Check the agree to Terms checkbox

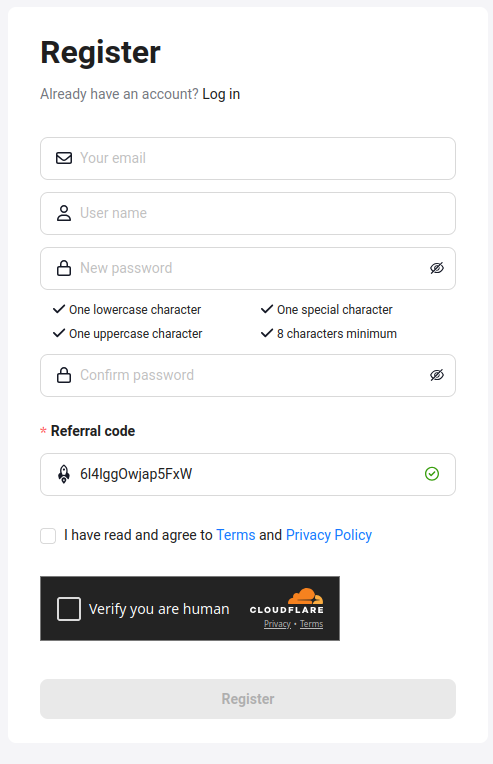[48, 536]
